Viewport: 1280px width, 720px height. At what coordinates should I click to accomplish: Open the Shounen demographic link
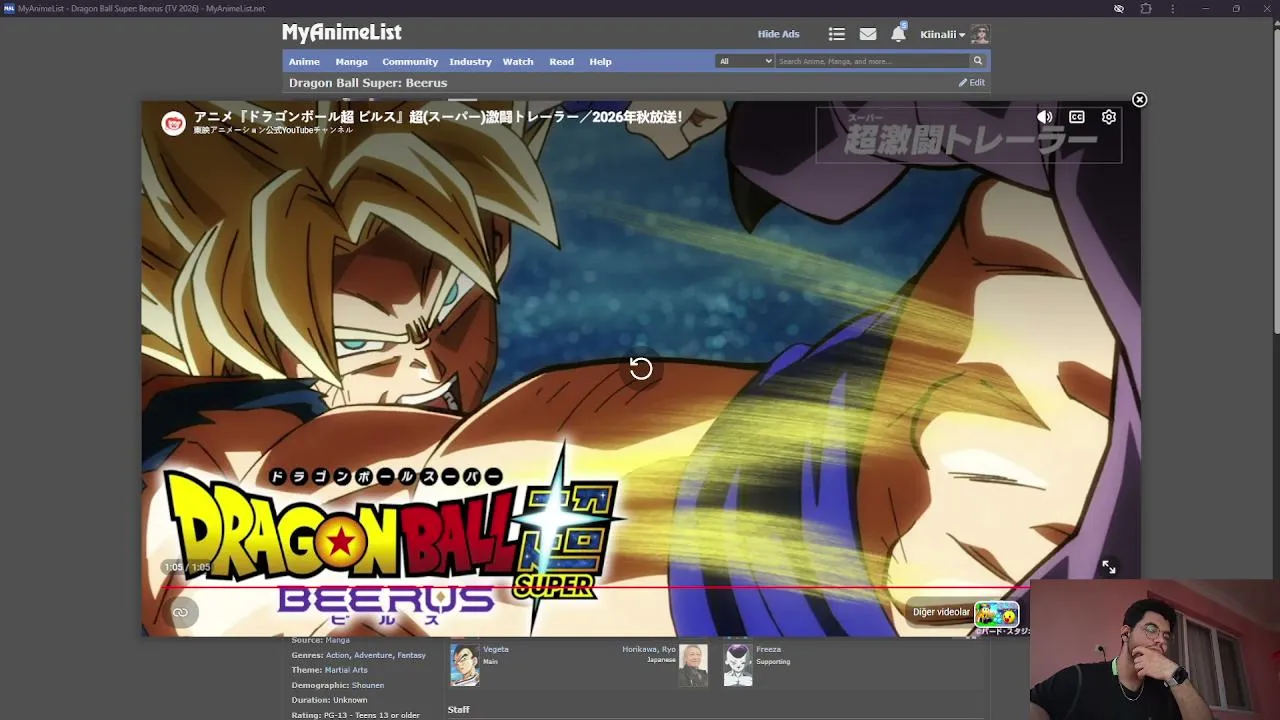(368, 685)
